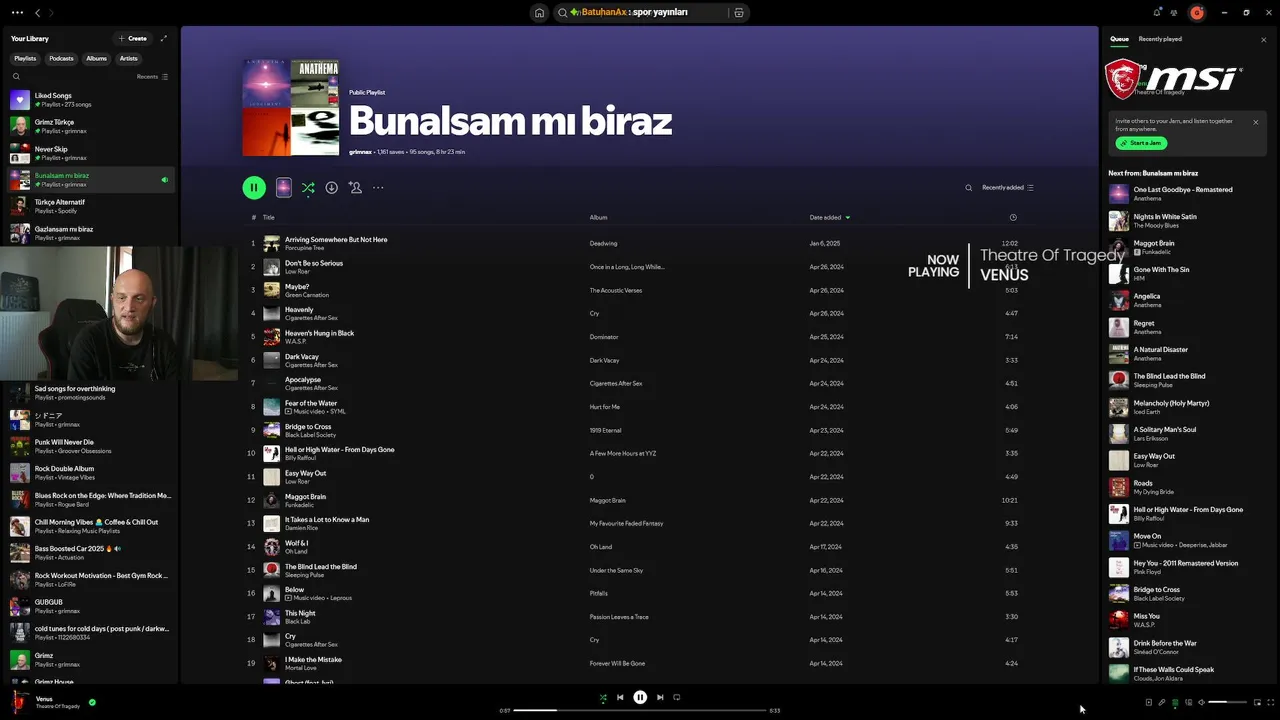Viewport: 1280px width, 720px height.
Task: Switch to Queue tab
Action: 1119,39
